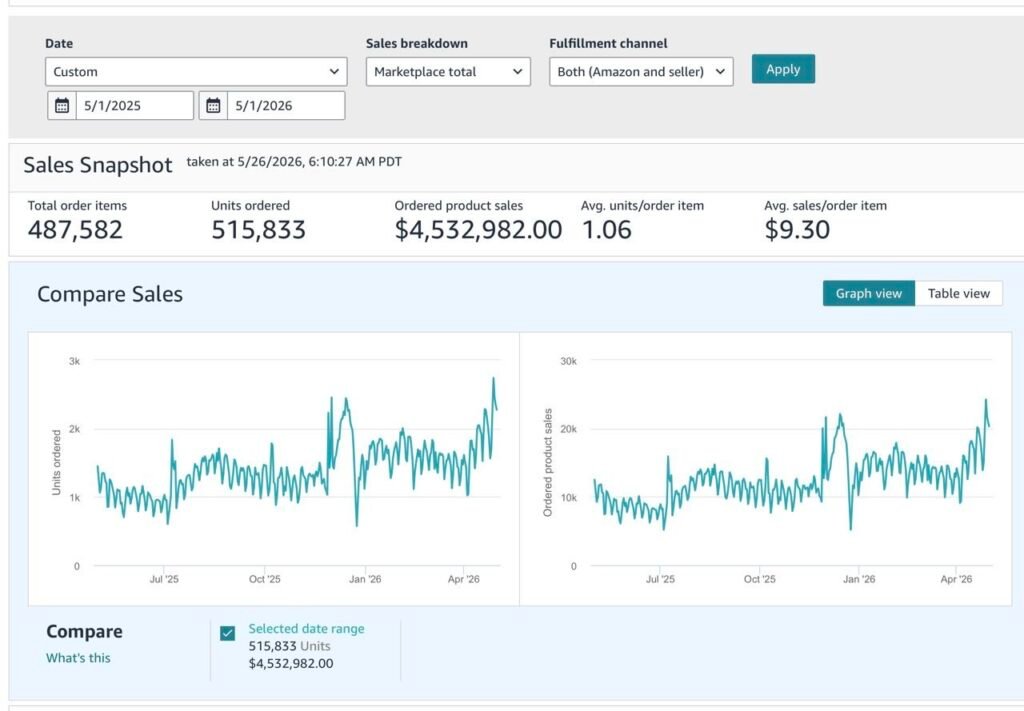Click the Apply button
The width and height of the screenshot is (1024, 711).
tap(783, 69)
